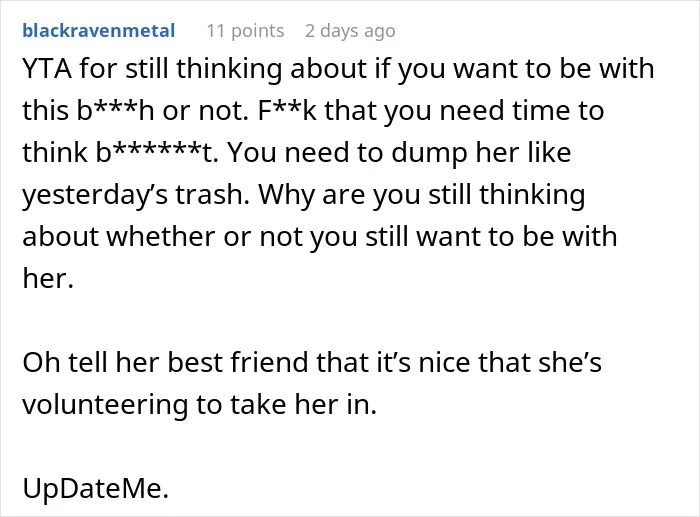This screenshot has height=517, width=700.
Task: Click the 2 days ago timestamp
Action: coord(350,31)
